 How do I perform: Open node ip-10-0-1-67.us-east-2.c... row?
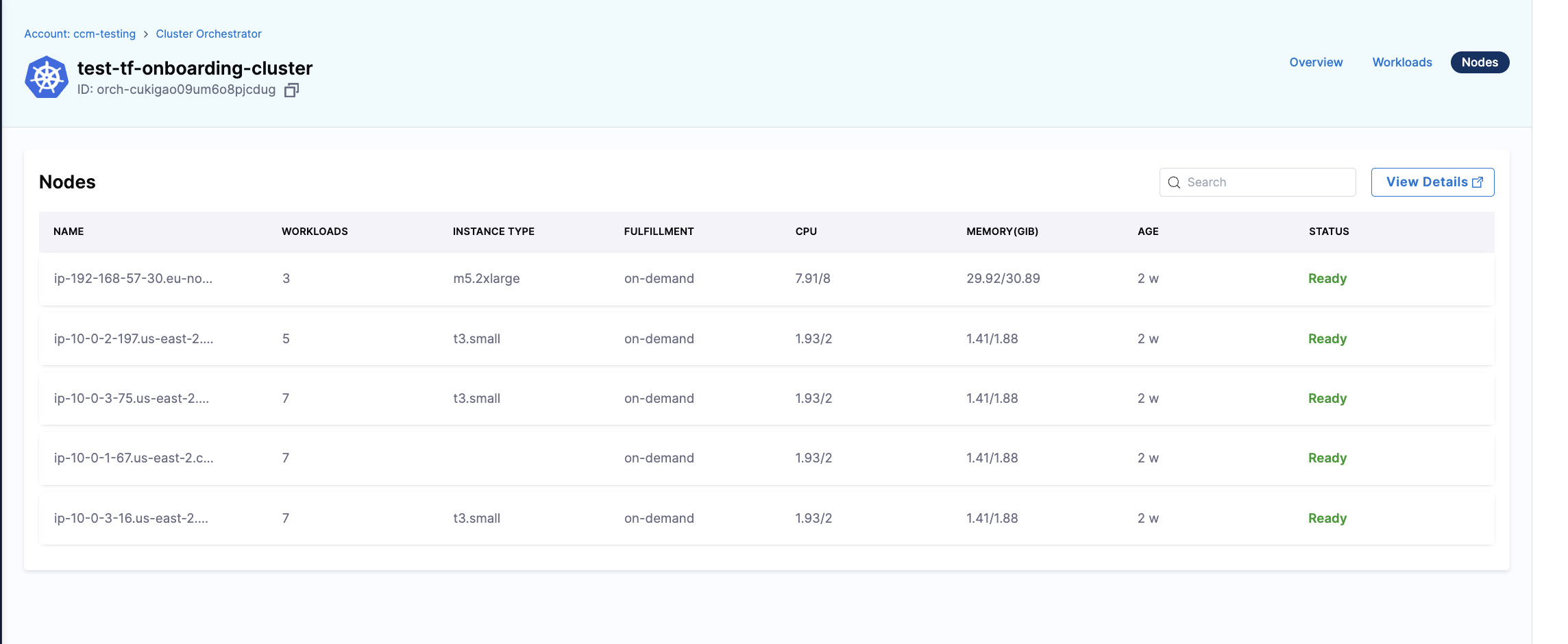(134, 458)
